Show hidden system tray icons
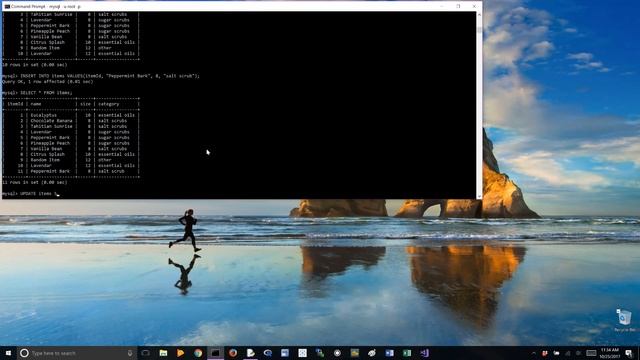 [533, 353]
